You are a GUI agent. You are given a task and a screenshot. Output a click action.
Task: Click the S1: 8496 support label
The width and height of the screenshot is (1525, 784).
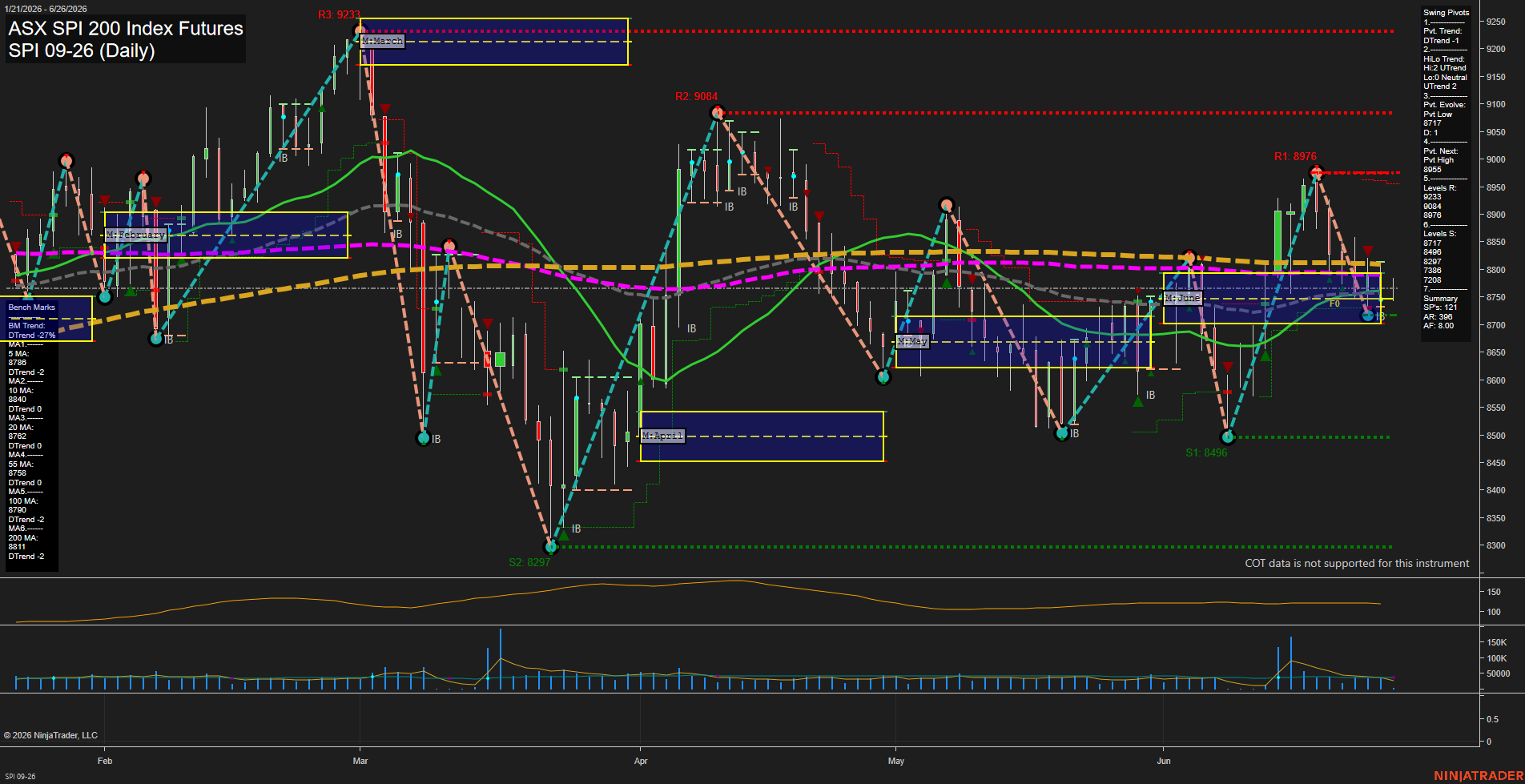(1206, 452)
